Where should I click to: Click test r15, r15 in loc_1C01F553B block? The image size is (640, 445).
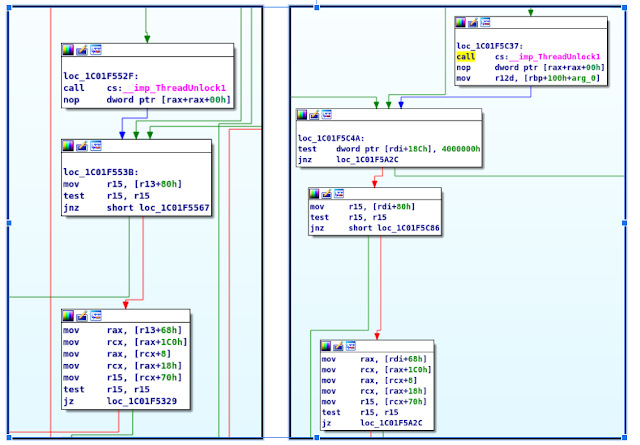click(x=107, y=196)
